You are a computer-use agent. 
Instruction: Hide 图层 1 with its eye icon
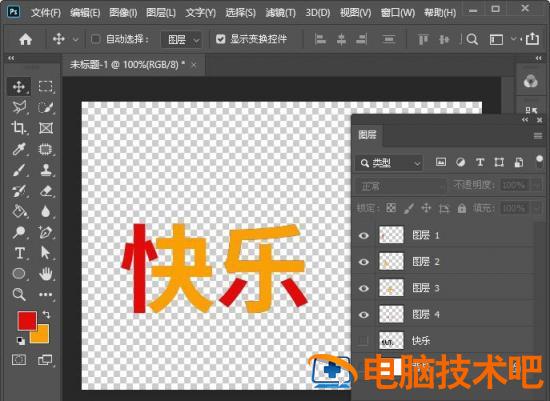pyautogui.click(x=364, y=235)
